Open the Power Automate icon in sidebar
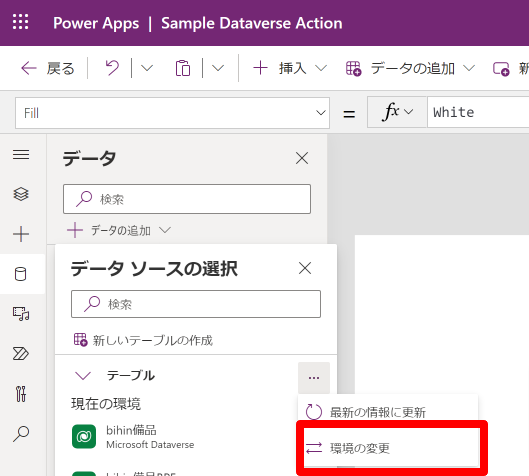Viewport: 529px width, 476px height. 21,354
